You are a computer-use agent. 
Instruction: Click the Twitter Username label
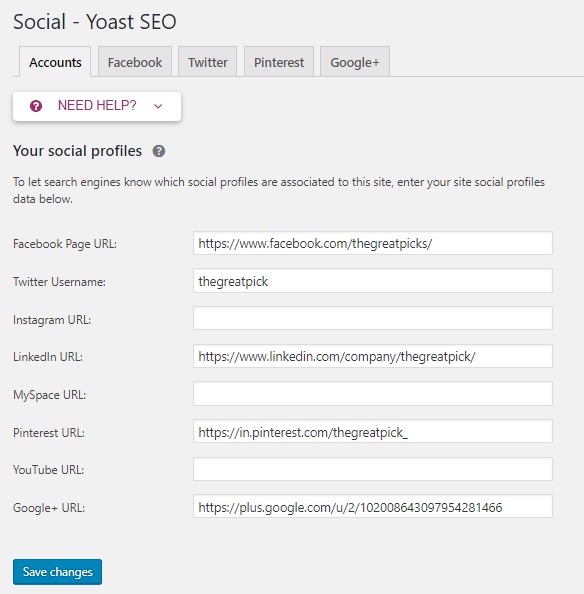[x=59, y=282]
